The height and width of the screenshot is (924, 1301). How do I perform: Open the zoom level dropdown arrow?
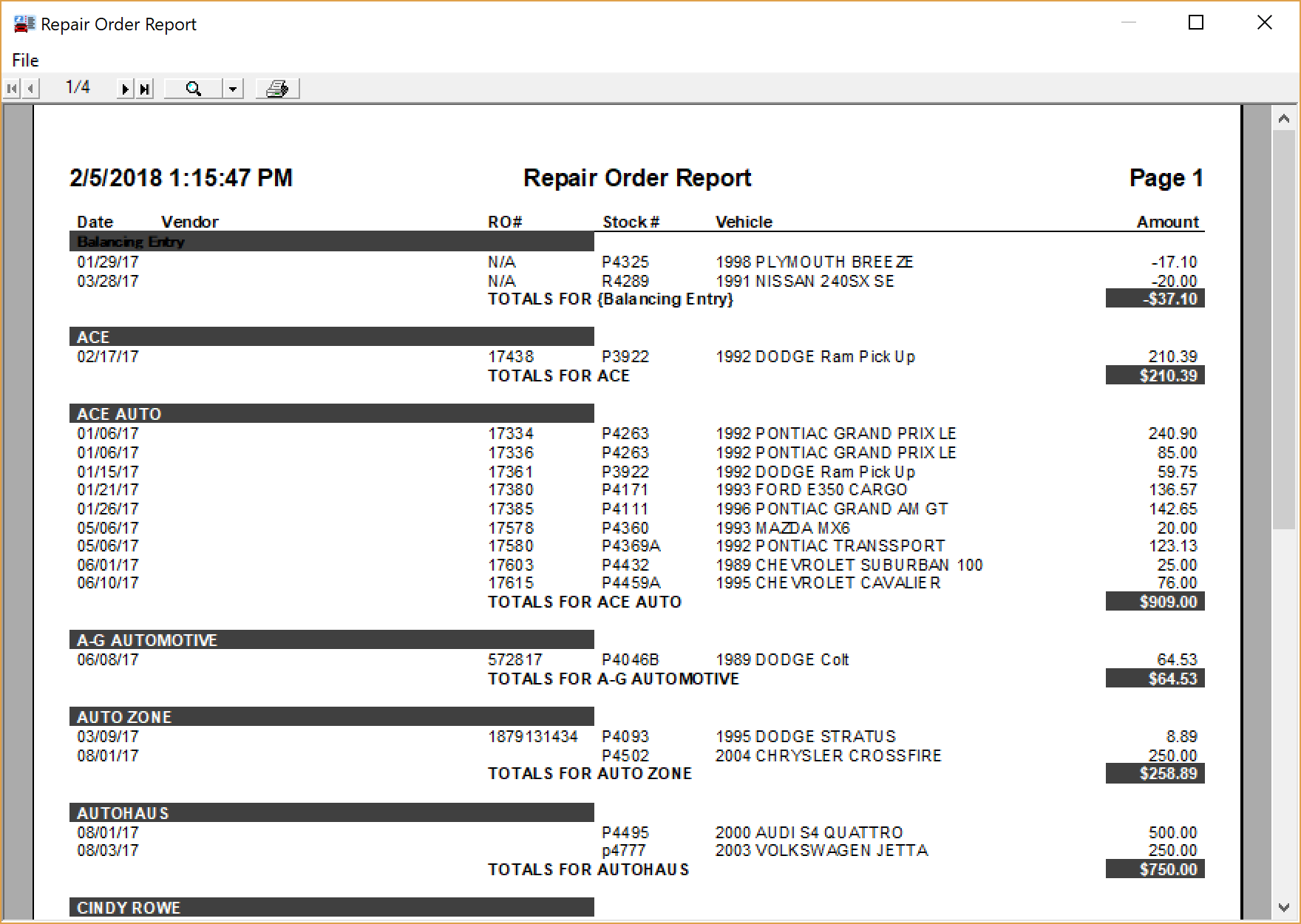coord(233,88)
